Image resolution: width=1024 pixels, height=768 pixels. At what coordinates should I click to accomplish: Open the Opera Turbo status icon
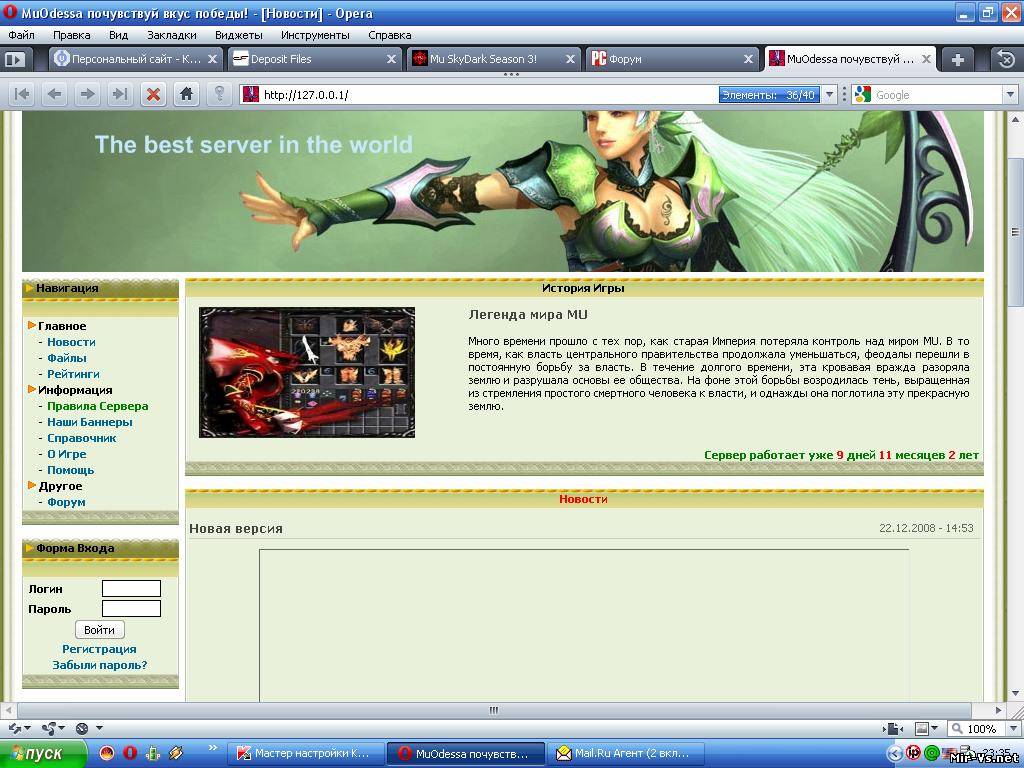click(x=82, y=728)
